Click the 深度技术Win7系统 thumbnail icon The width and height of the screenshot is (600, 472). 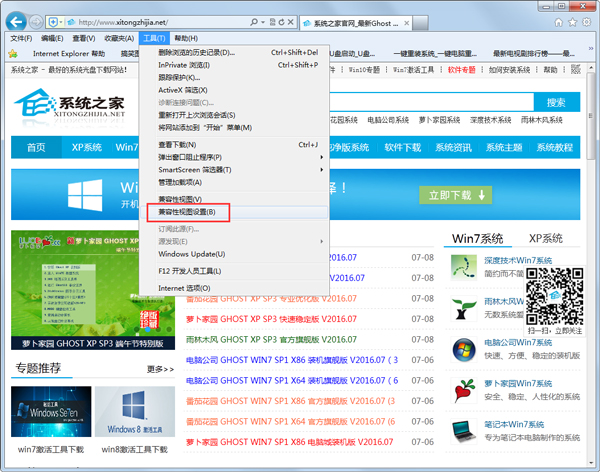pyautogui.click(x=463, y=267)
